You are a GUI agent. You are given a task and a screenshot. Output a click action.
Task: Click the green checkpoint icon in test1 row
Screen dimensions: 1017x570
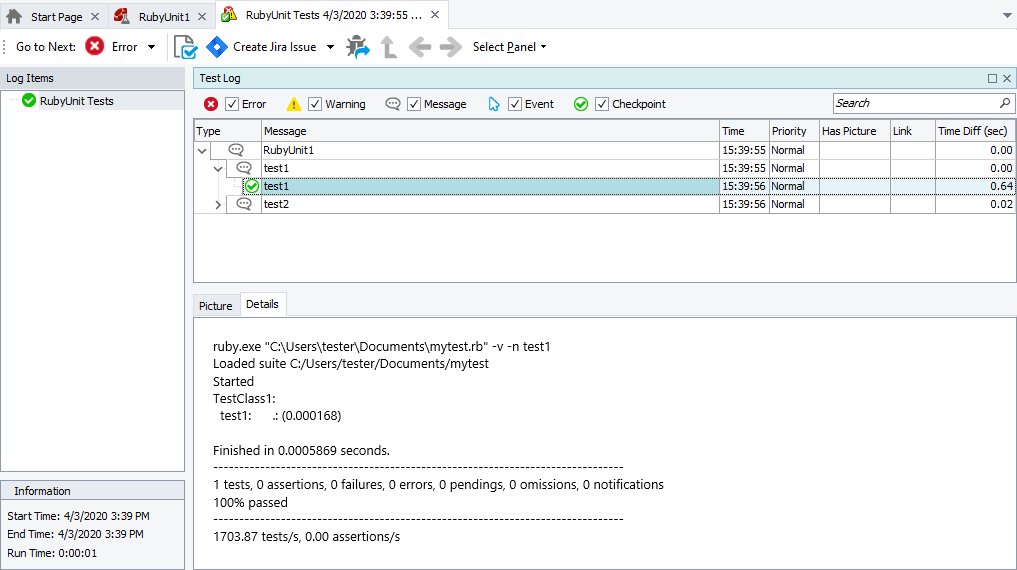252,186
